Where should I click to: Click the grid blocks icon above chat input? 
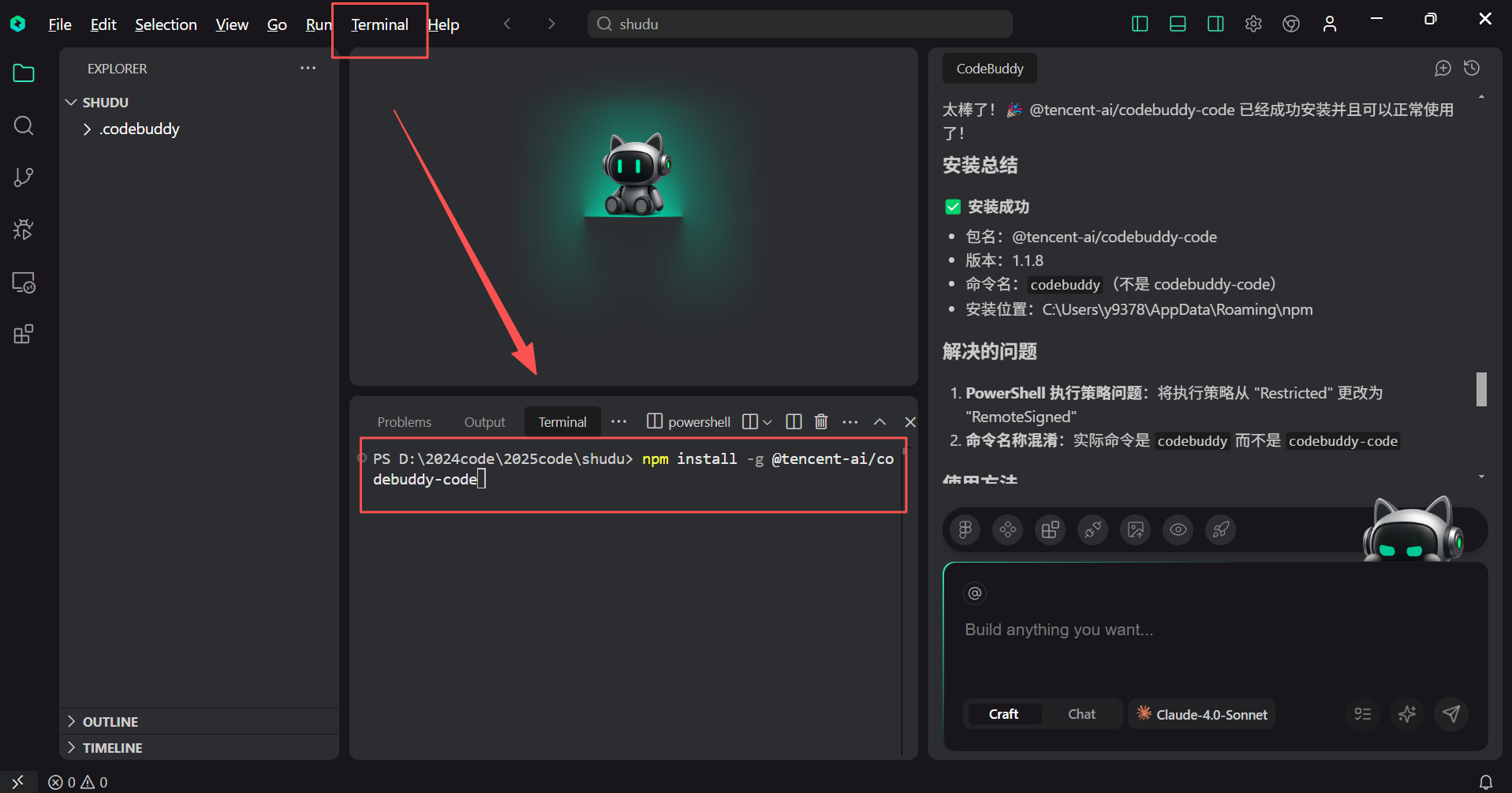click(x=1051, y=529)
